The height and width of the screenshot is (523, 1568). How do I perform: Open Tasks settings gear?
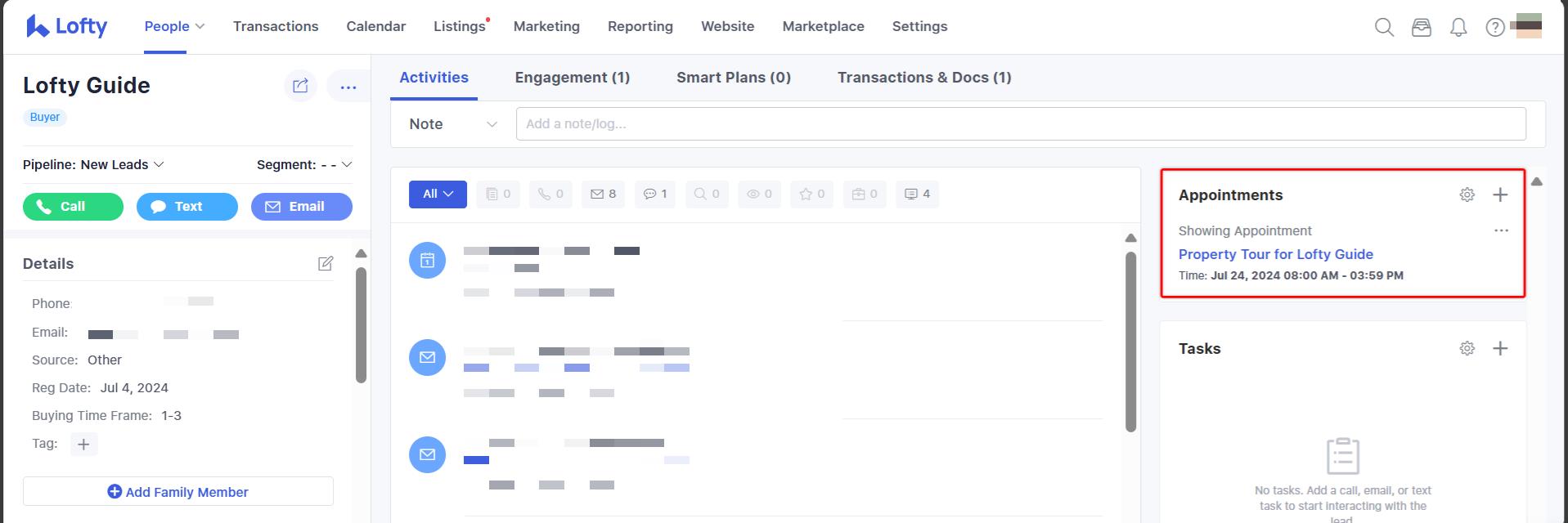(x=1467, y=349)
